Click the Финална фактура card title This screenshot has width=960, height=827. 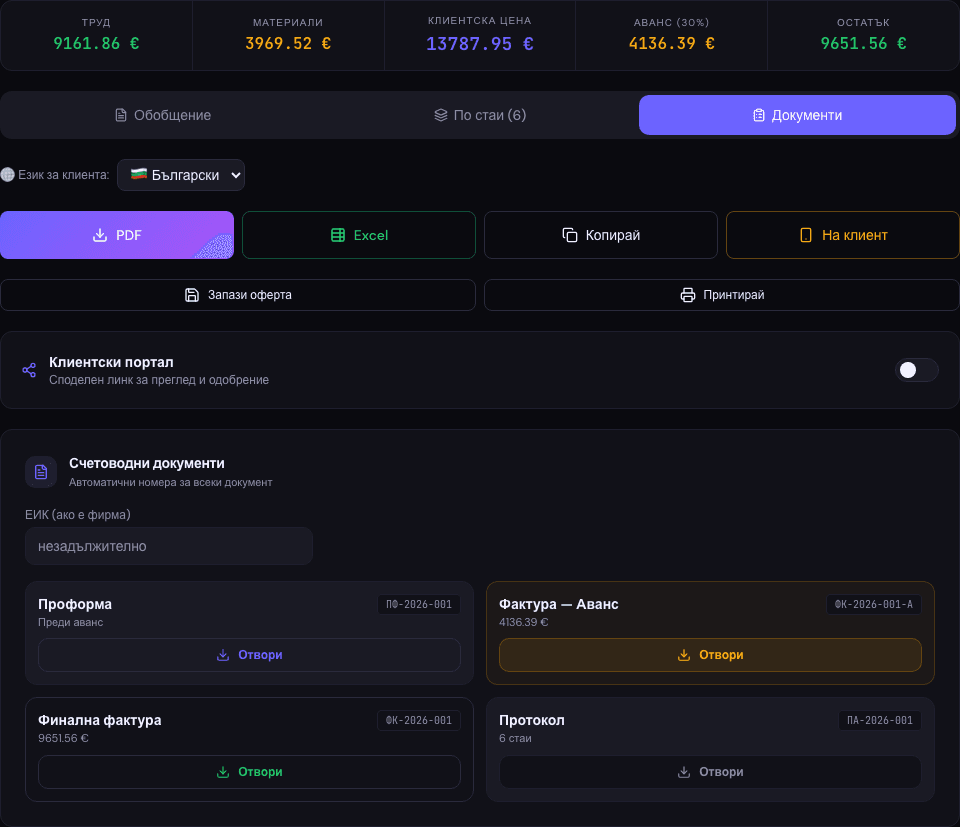(100, 720)
